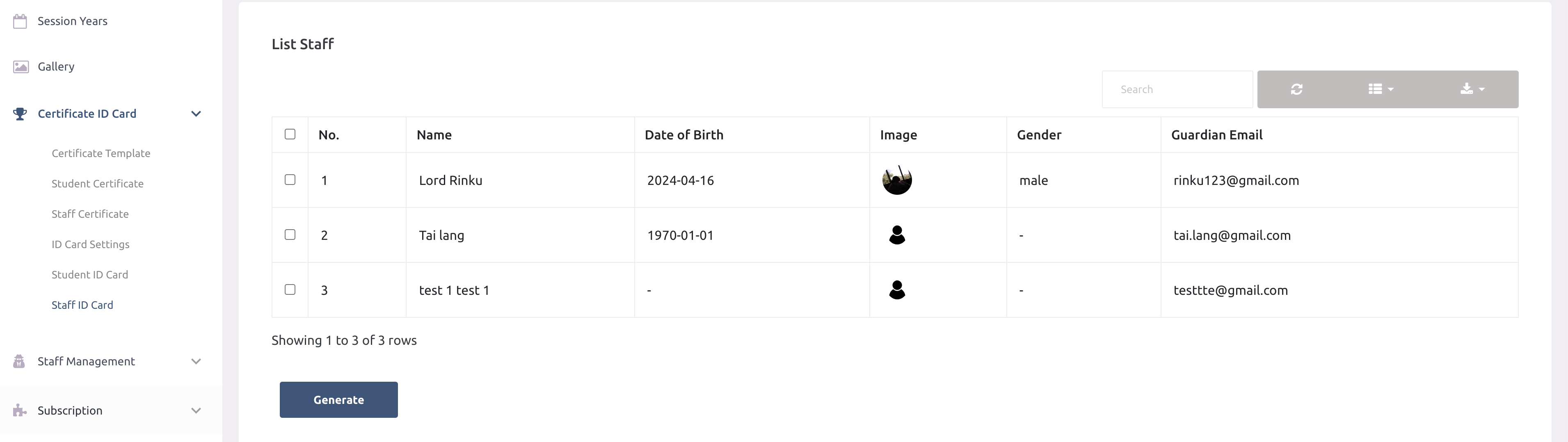Open the columns list dropdown
1568x442 pixels.
[x=1381, y=89]
